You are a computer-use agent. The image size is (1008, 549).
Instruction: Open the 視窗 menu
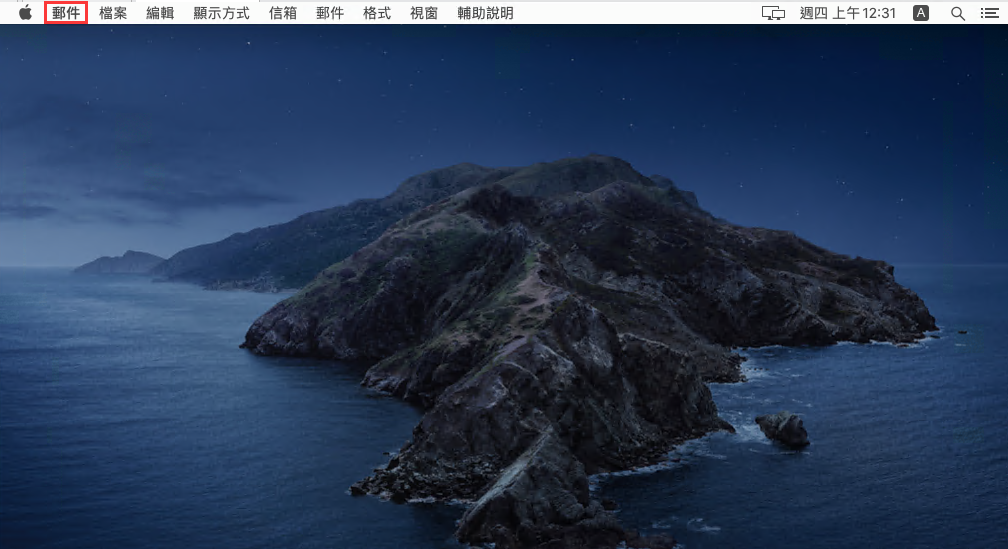coord(424,13)
